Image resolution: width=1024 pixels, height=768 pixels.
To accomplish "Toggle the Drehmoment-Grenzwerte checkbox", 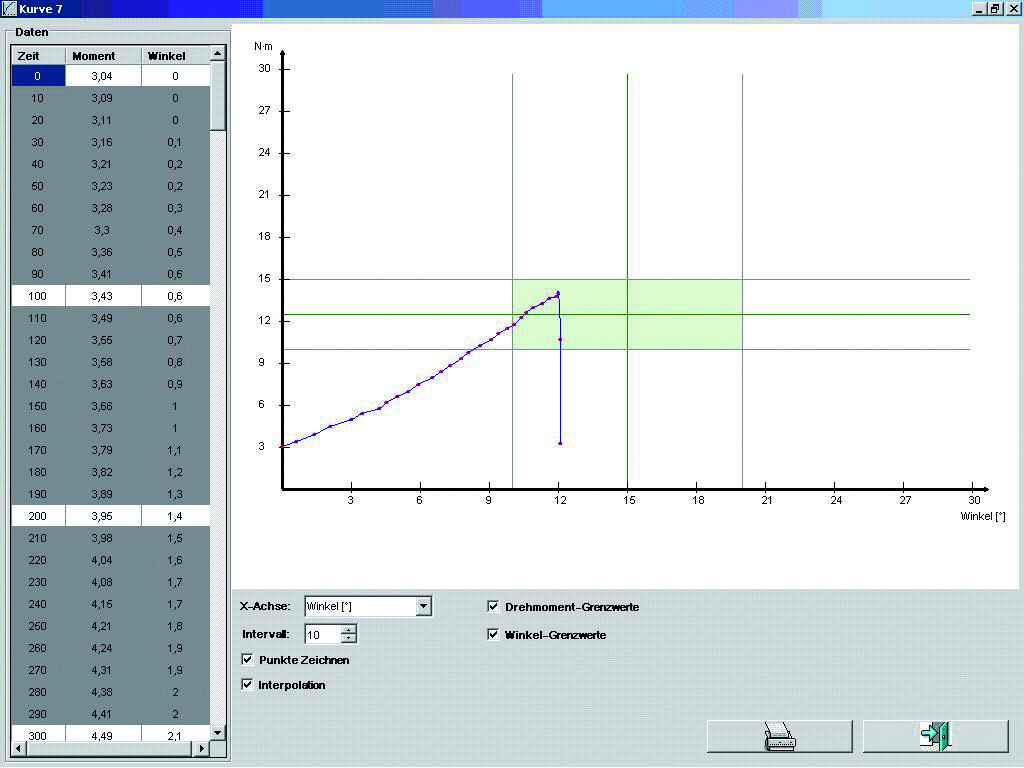I will pos(493,607).
